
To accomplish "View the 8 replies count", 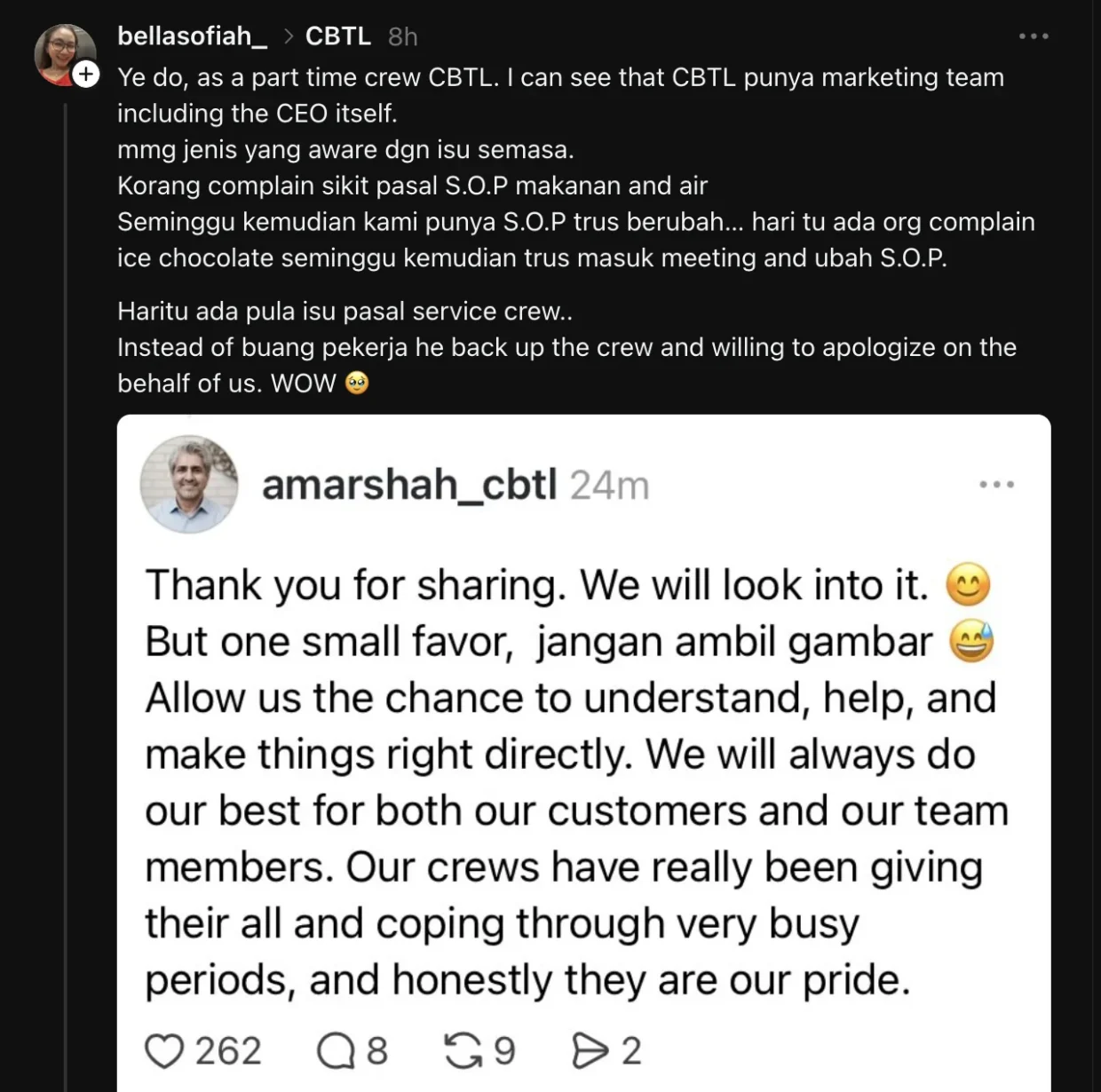I will tap(377, 1051).
